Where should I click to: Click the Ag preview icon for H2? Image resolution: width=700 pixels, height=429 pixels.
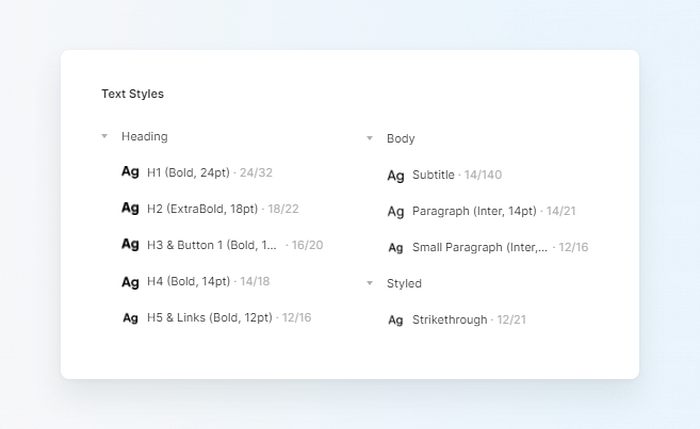pyautogui.click(x=130, y=208)
